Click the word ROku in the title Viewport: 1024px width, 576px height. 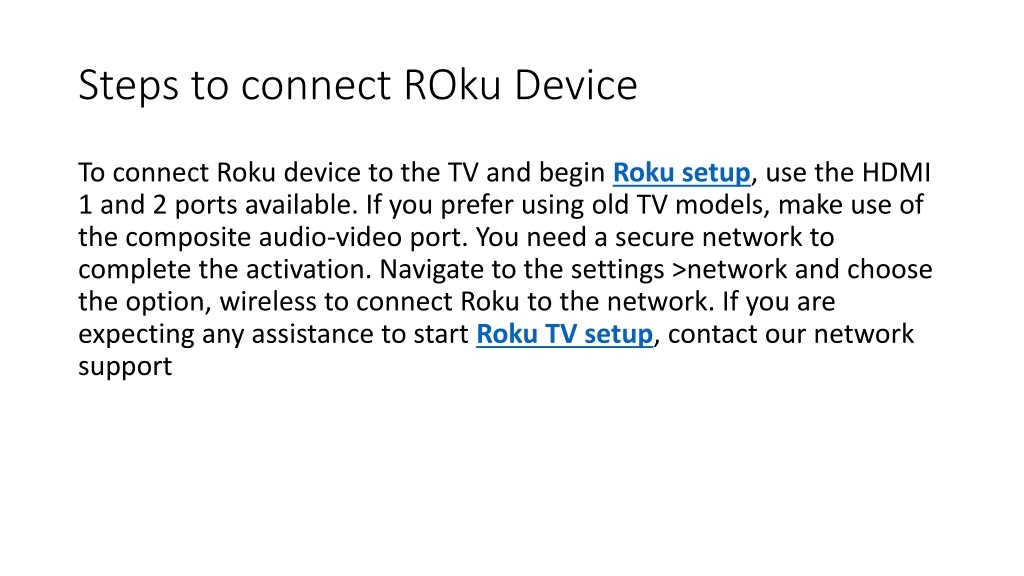tap(452, 85)
